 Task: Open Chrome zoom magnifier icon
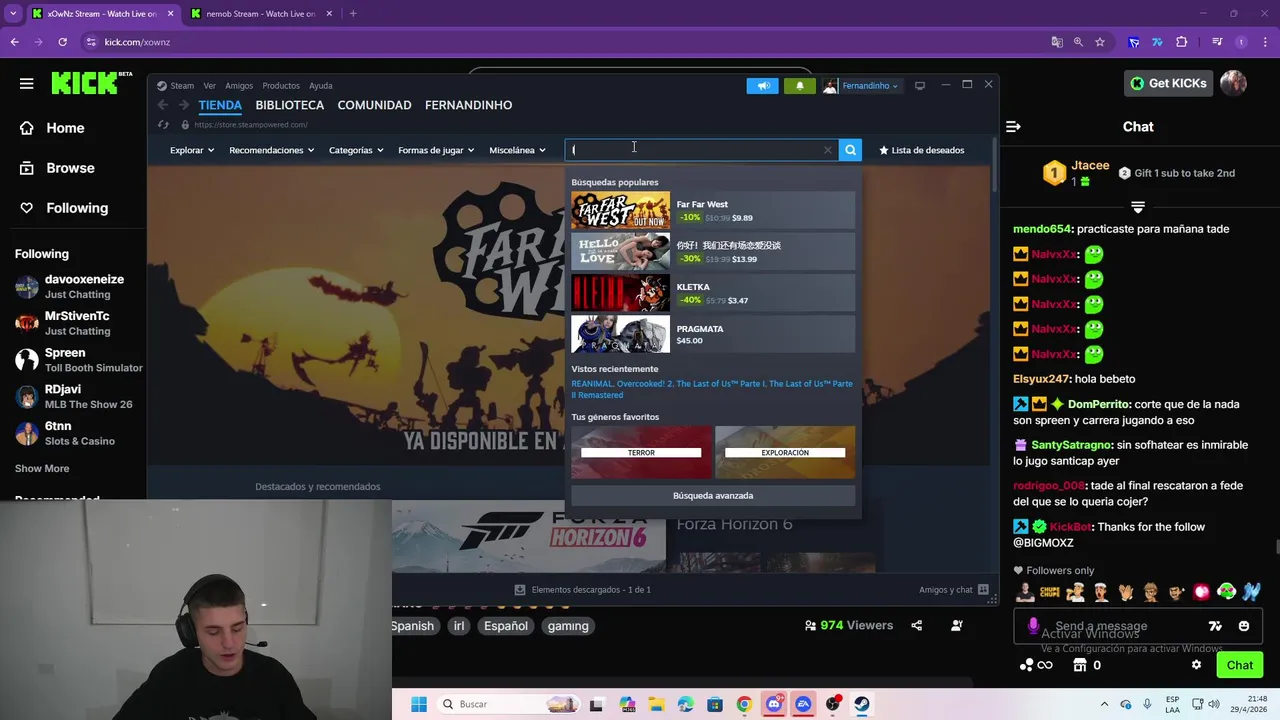click(x=1078, y=42)
